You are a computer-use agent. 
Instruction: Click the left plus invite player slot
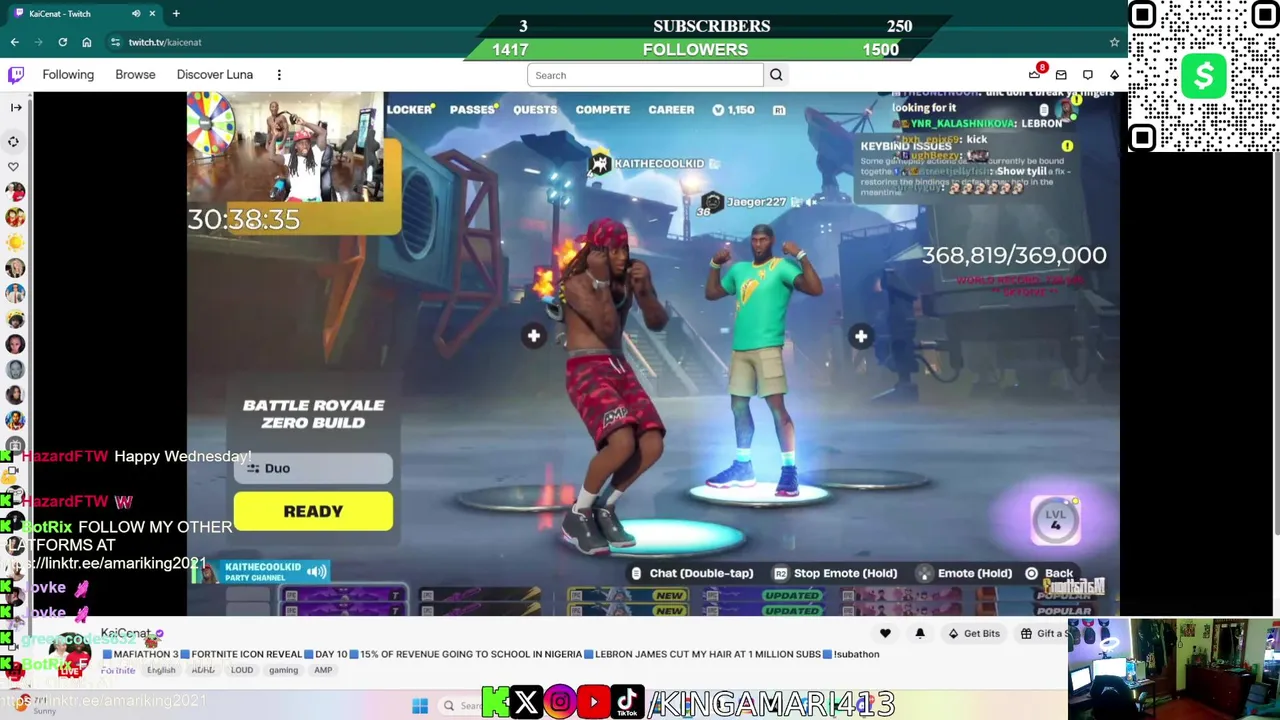534,336
